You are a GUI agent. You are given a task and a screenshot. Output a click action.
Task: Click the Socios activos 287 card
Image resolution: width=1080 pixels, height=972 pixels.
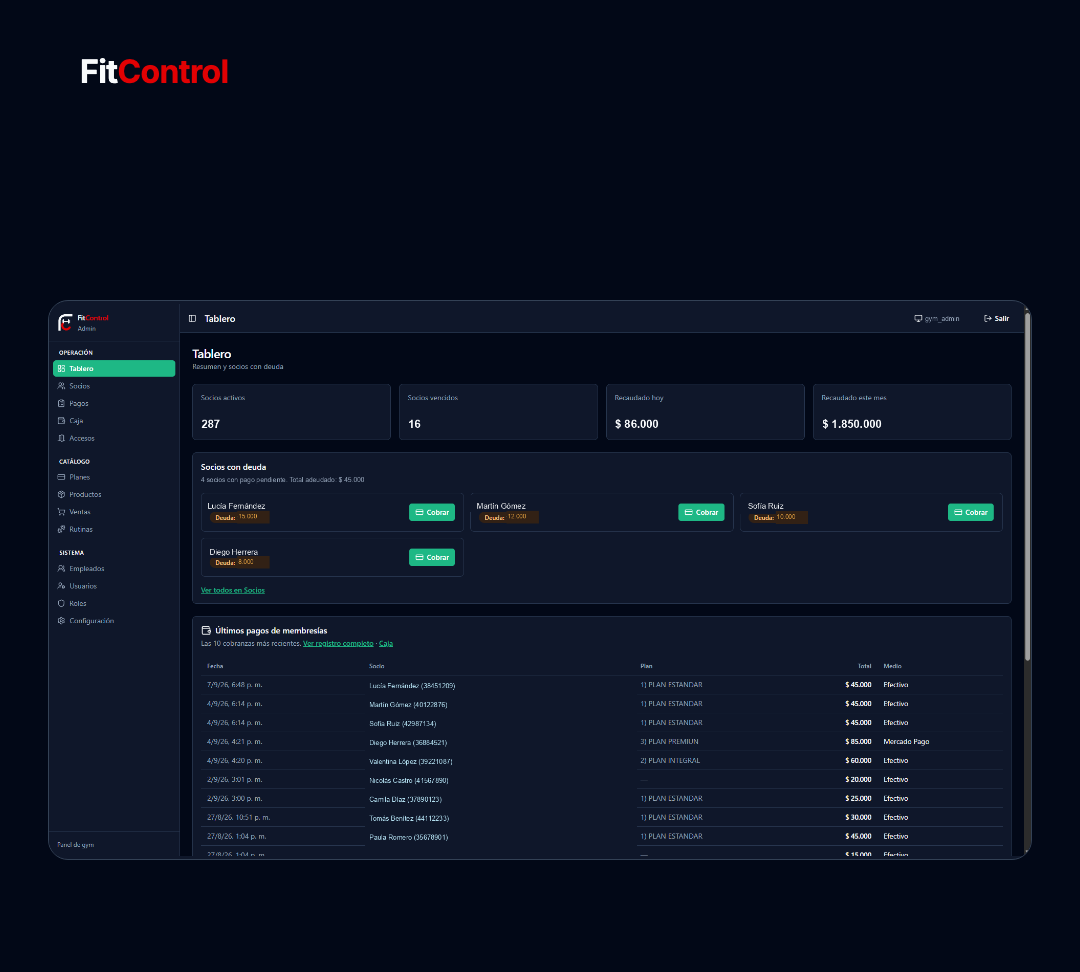[x=291, y=412]
